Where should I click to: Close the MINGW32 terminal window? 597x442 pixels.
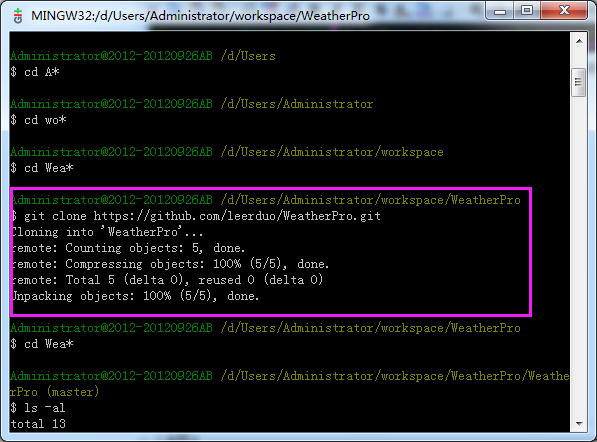564,11
